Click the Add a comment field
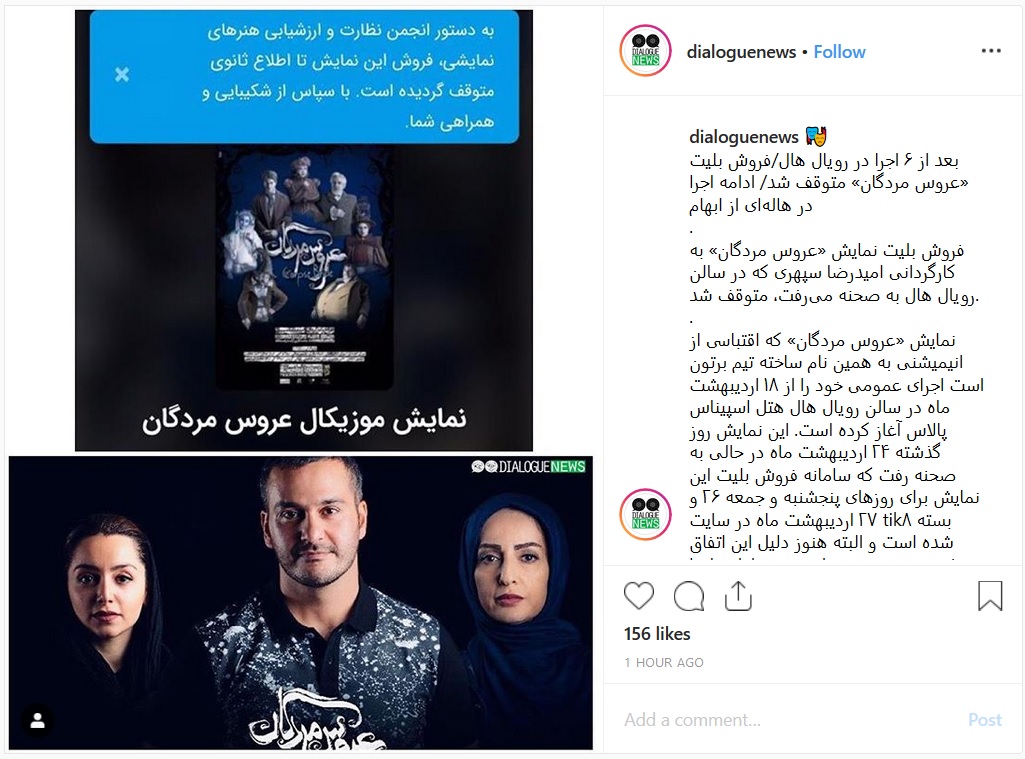This screenshot has width=1025, height=759. tap(791, 720)
